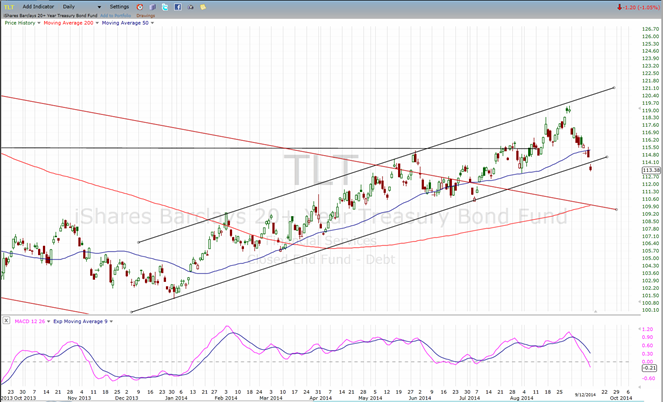Click the 126.70 price axis label
663x402 pixels.
click(649, 29)
